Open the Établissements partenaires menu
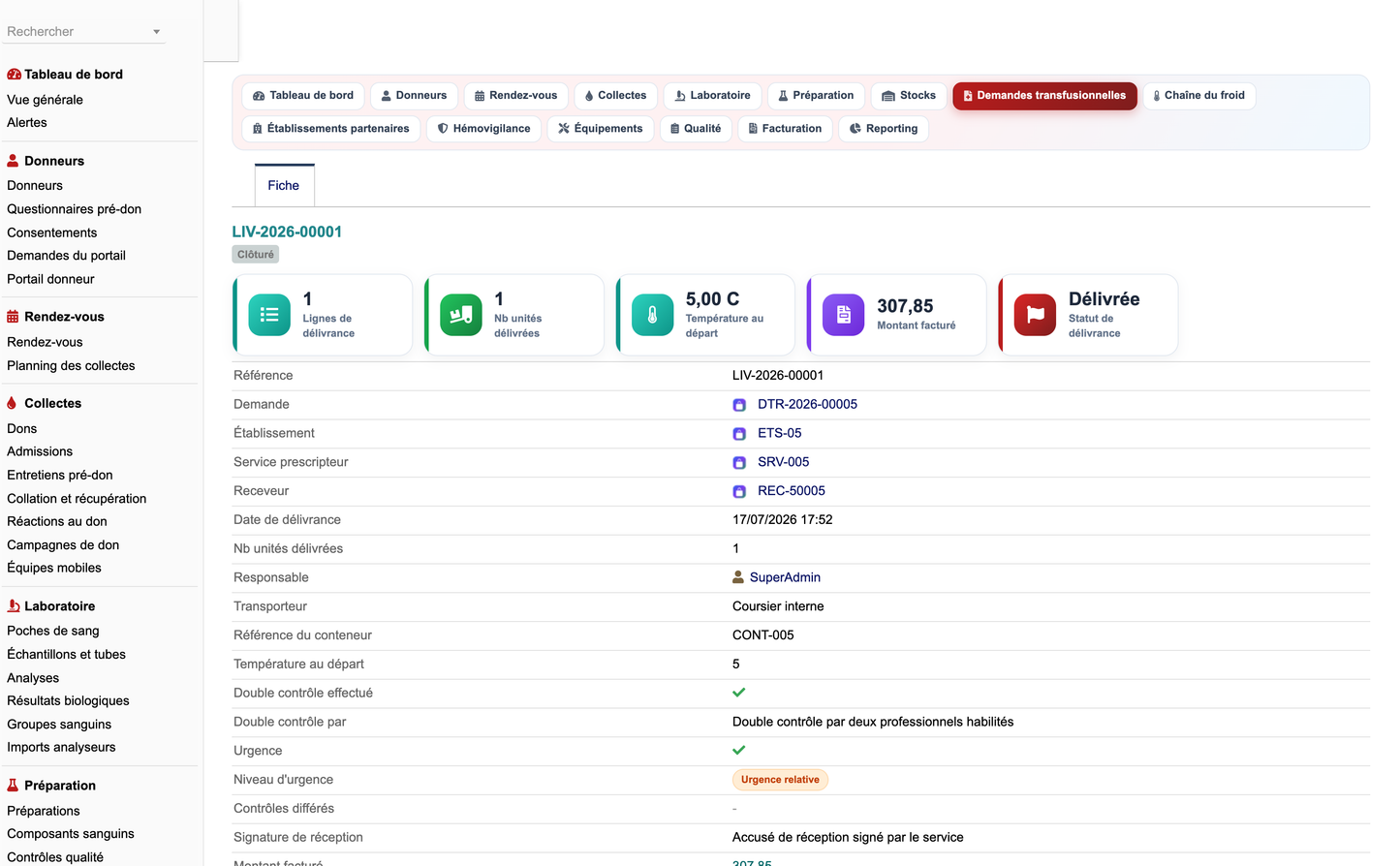This screenshot has width=1400, height=866. 330,129
